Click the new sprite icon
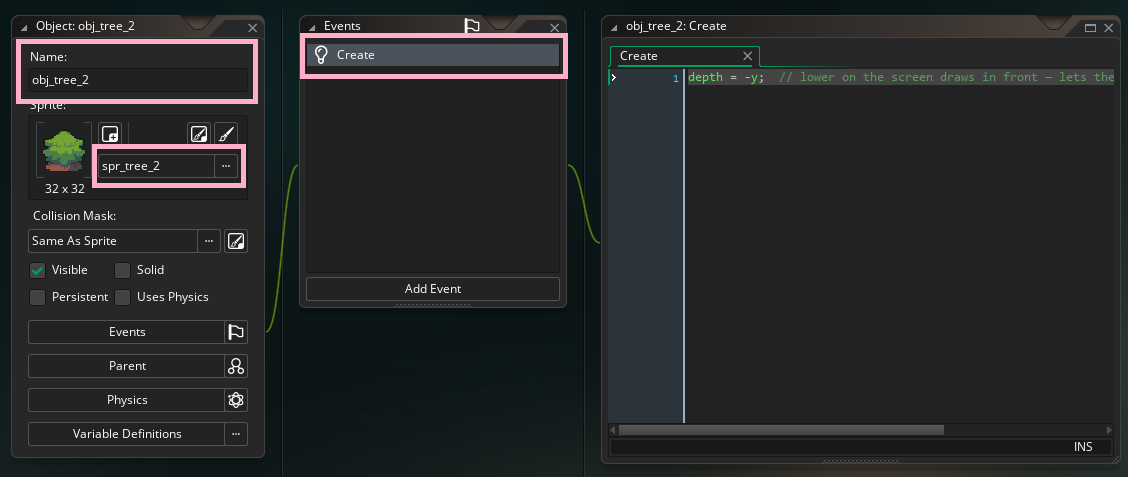Screen dimensions: 1128x477 tap(109, 133)
